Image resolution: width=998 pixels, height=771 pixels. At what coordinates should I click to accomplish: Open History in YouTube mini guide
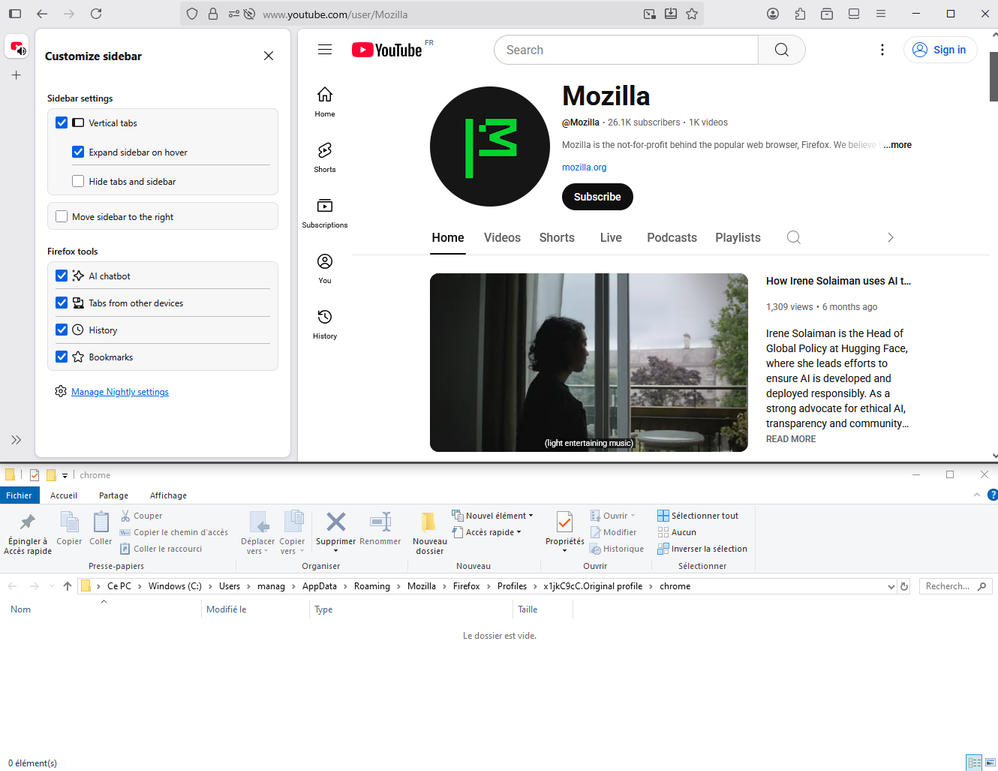(x=325, y=324)
